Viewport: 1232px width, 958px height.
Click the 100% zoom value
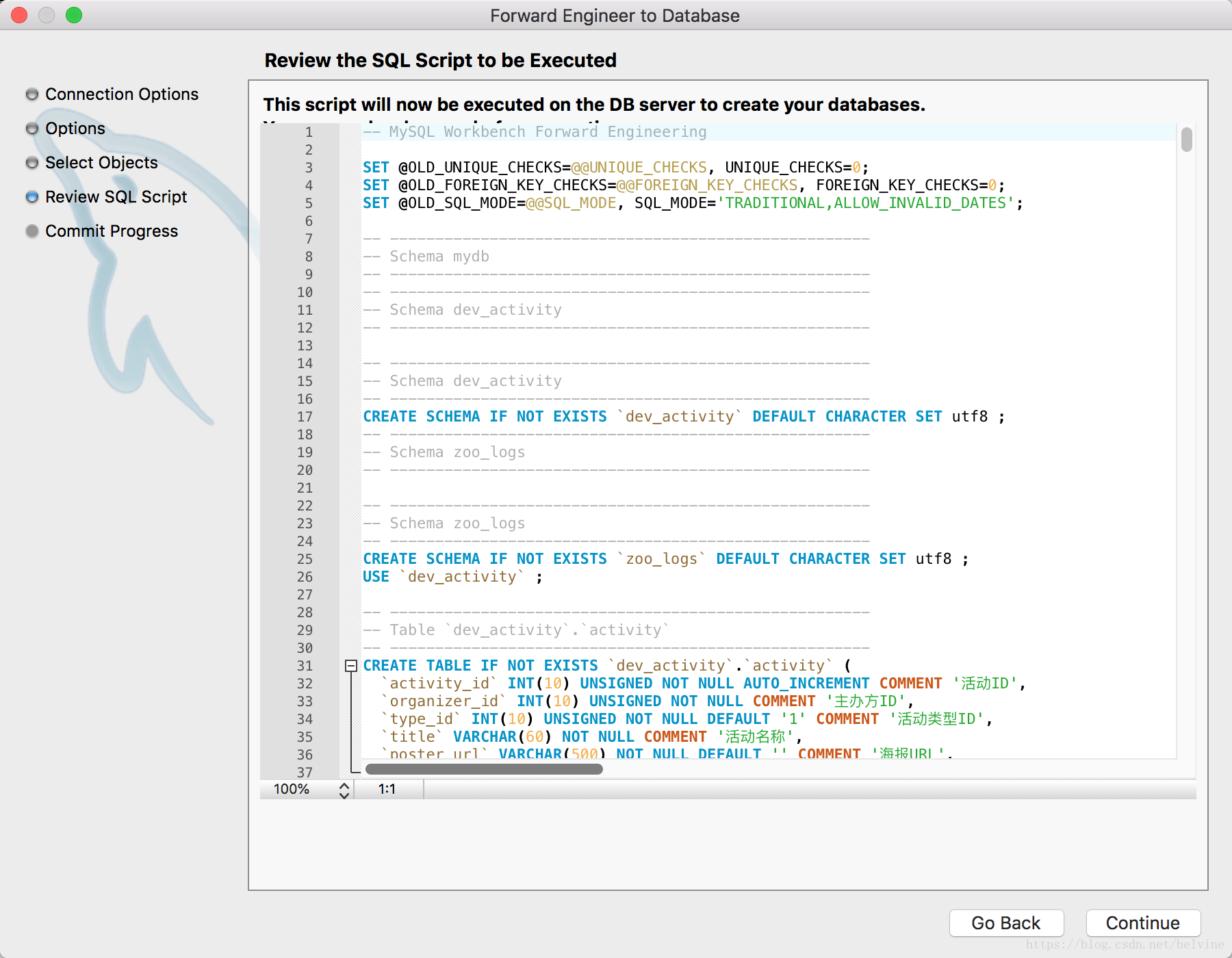pos(292,789)
